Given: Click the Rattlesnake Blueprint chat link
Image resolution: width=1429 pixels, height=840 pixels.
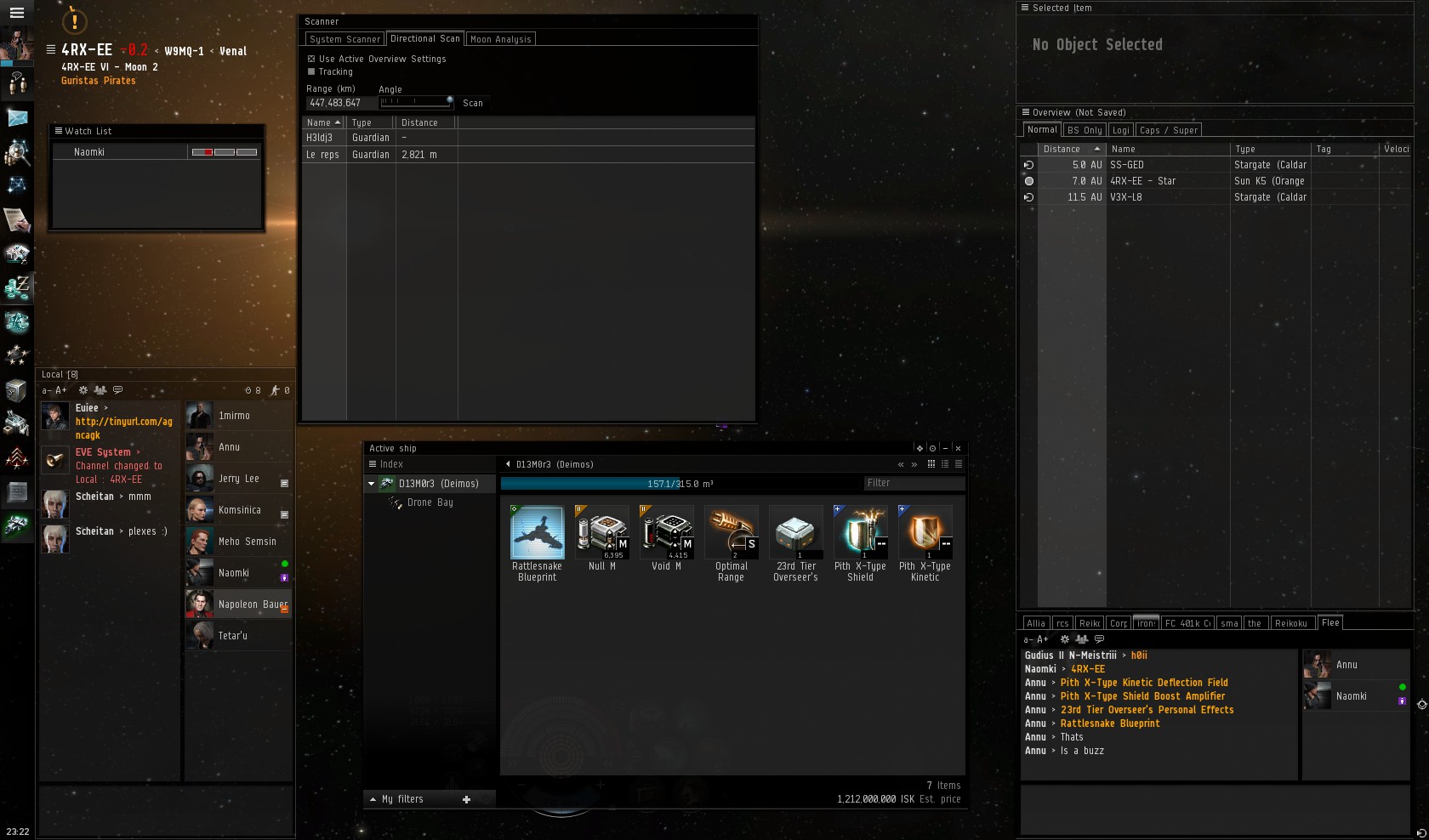Looking at the screenshot, I should pos(1110,724).
